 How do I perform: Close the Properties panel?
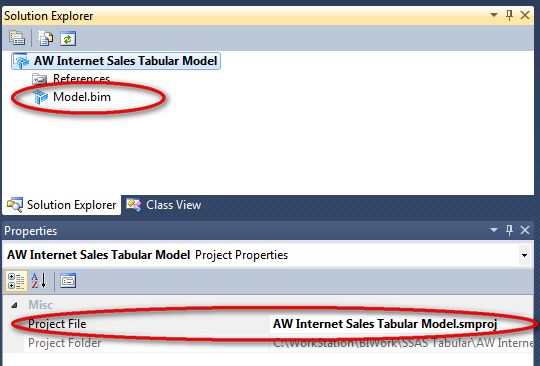[x=525, y=230]
